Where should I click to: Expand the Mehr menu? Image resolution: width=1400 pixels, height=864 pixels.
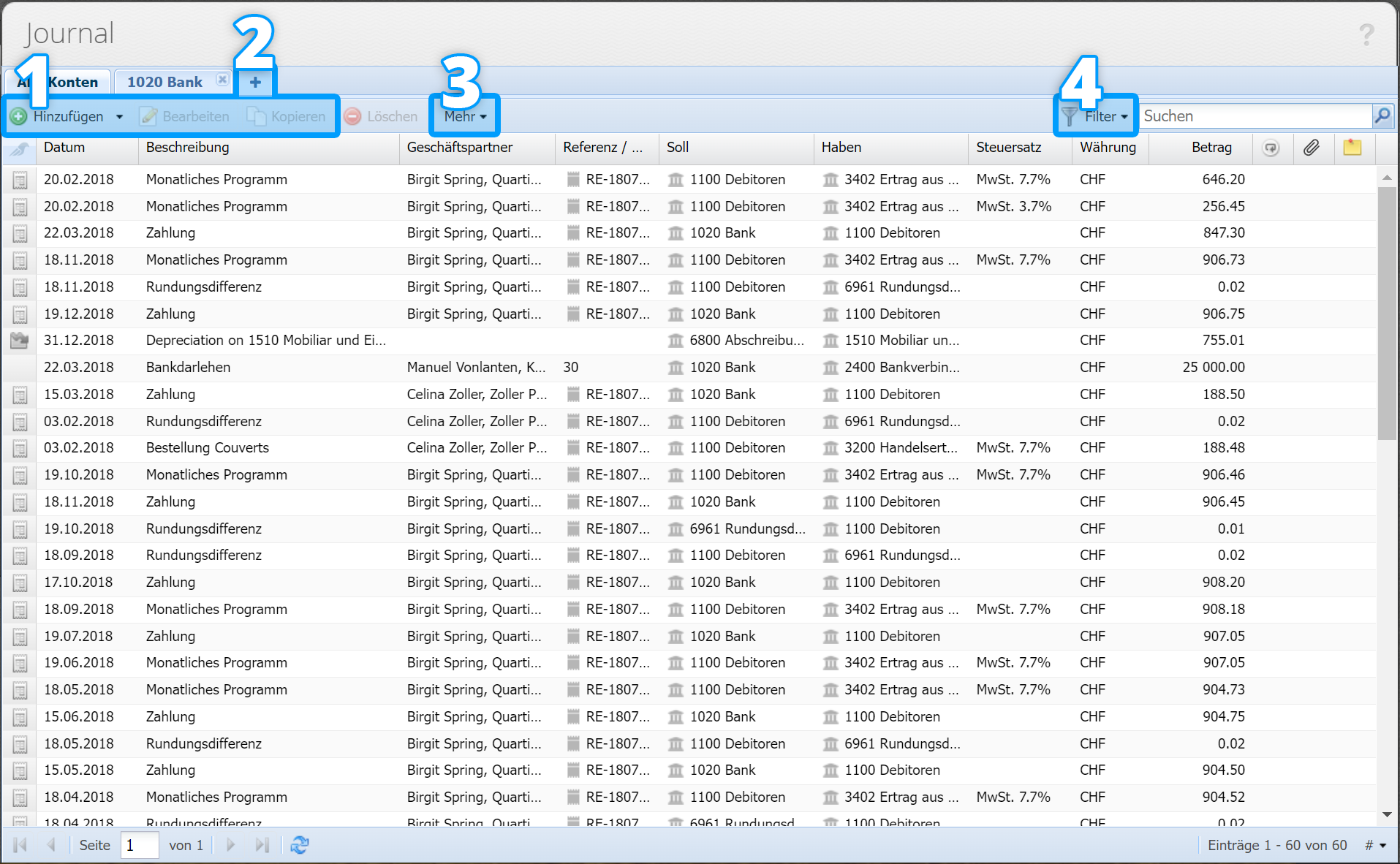click(x=465, y=117)
